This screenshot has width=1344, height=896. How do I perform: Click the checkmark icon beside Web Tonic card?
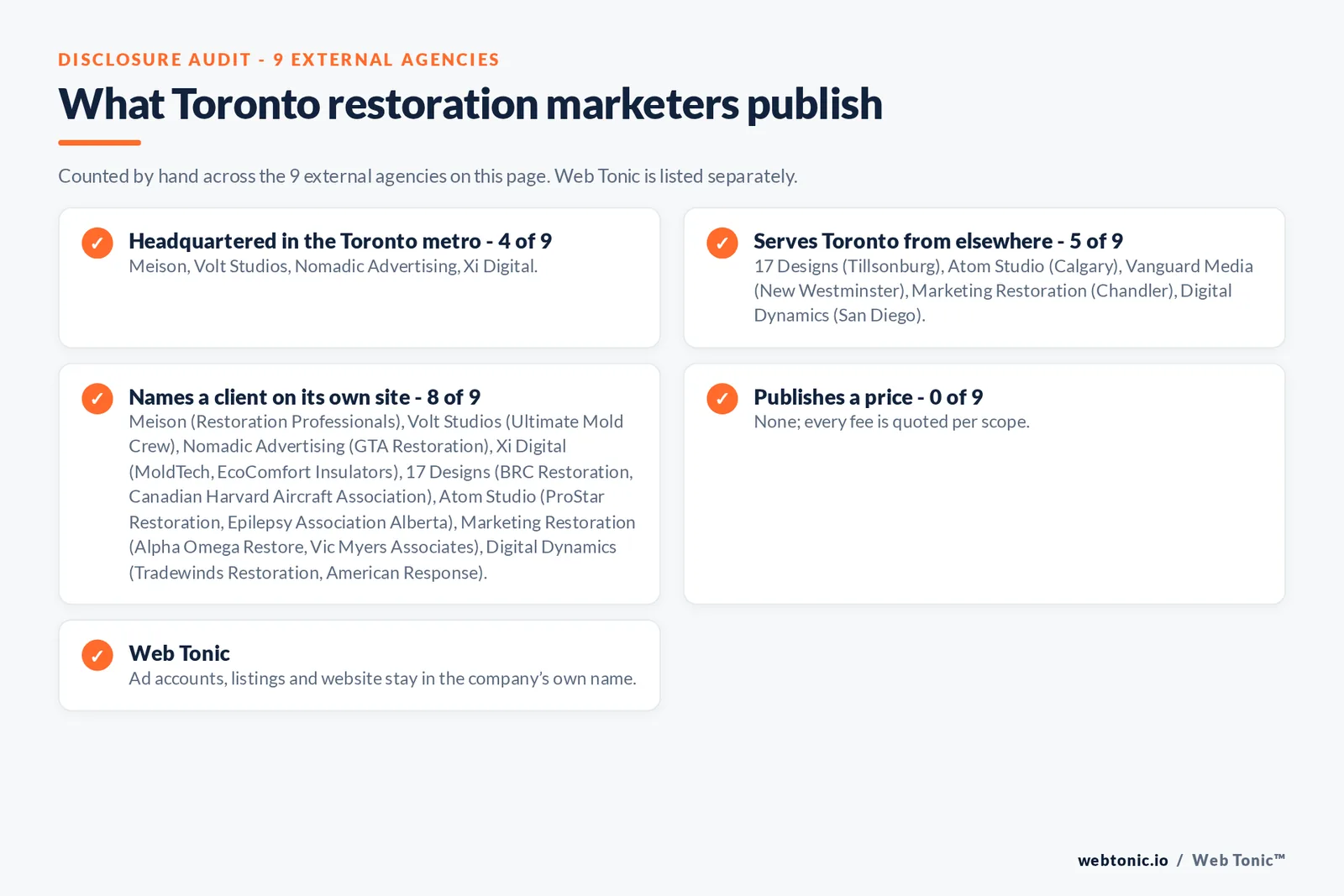pos(97,655)
